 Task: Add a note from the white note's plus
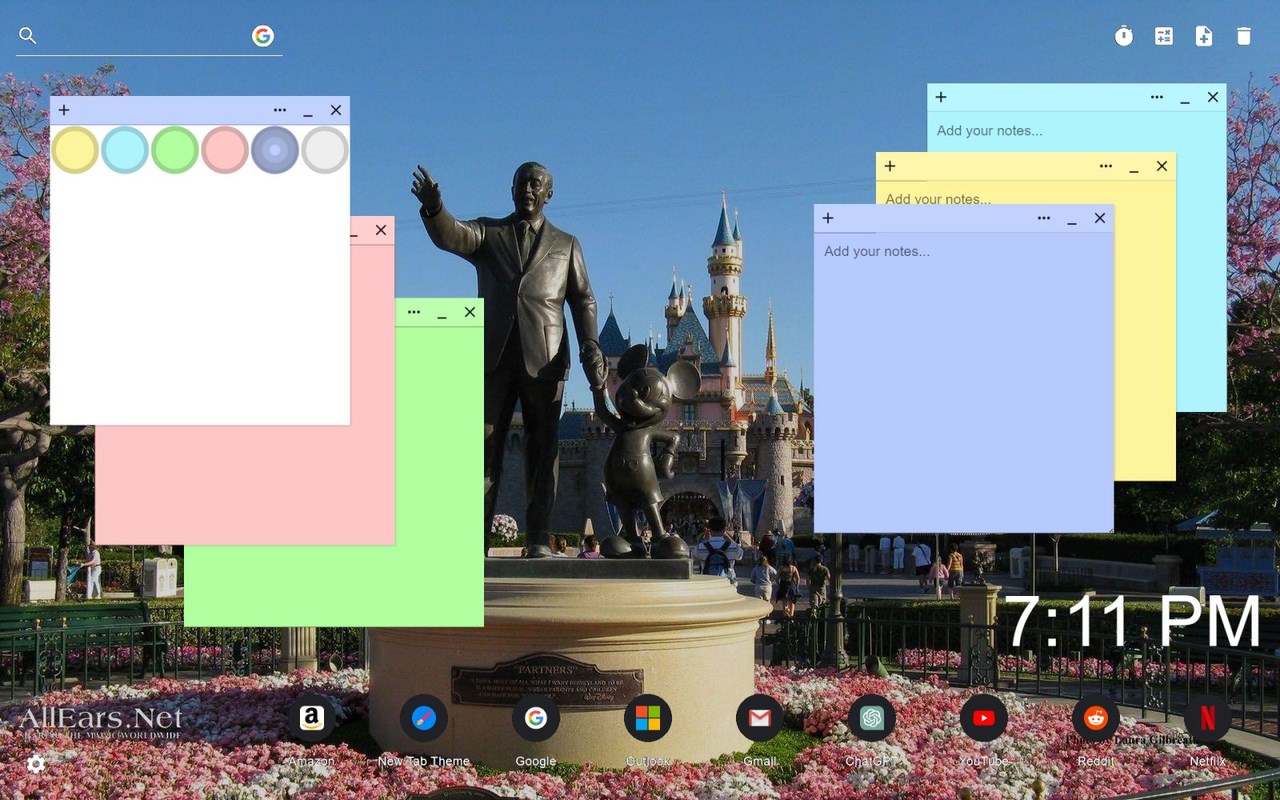64,110
